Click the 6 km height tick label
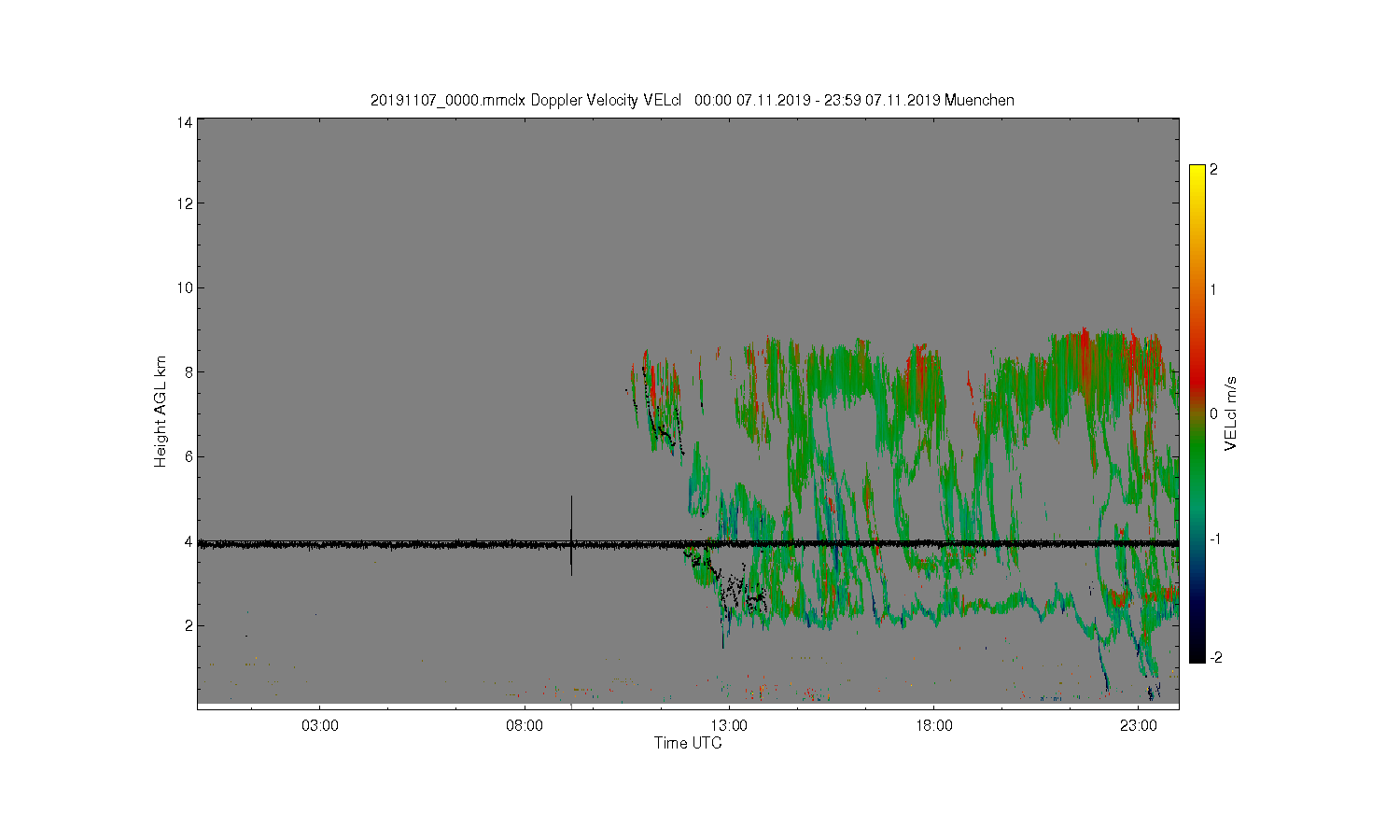Image resolution: width=1400 pixels, height=840 pixels. (189, 456)
